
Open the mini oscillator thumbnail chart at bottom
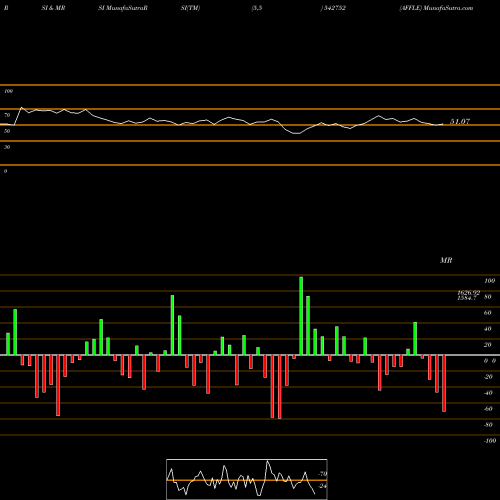point(247,479)
